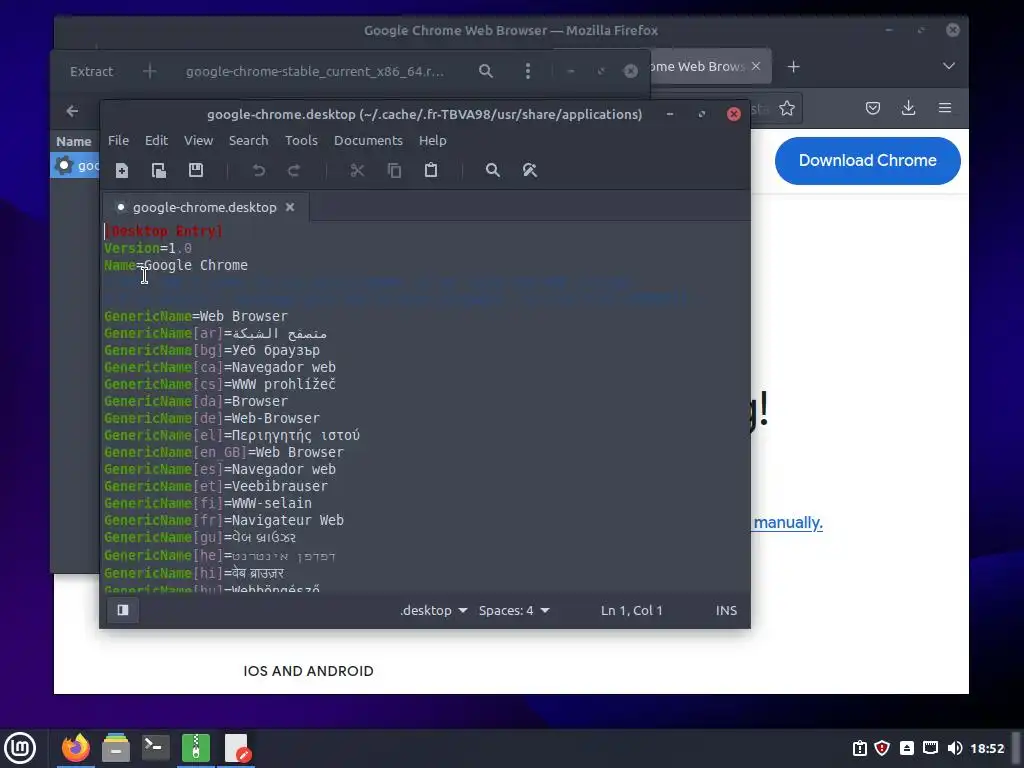Launch the terminal from the taskbar
The width and height of the screenshot is (1024, 768).
click(x=155, y=748)
